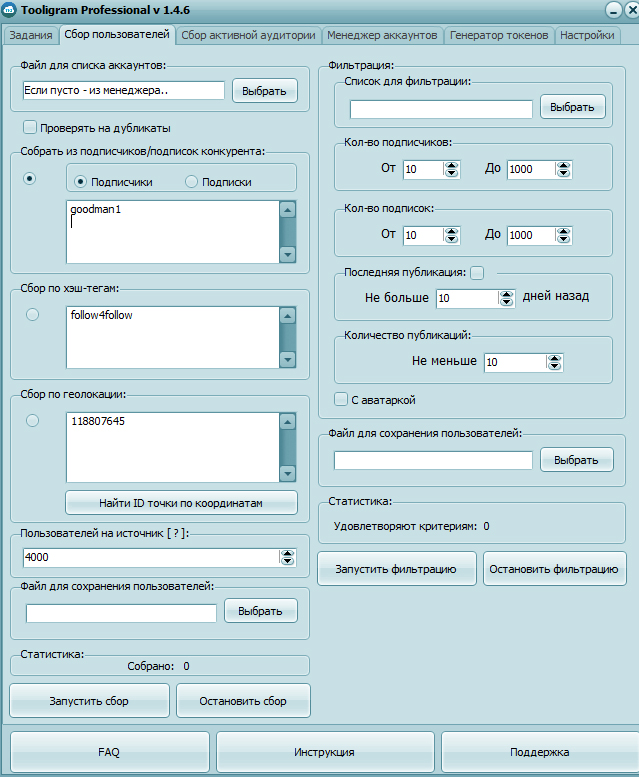Screen dimensions: 639x777
Task: Enable the Последняя публикация checkbox
Action: tap(477, 273)
